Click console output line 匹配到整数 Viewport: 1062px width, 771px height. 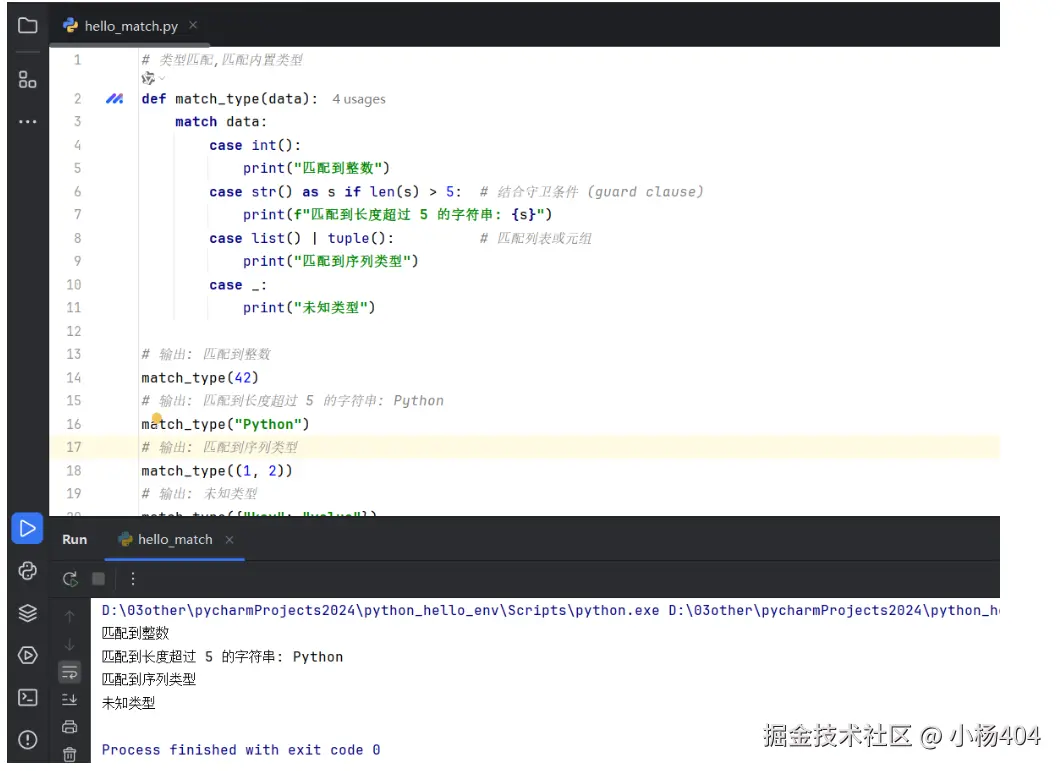click(x=135, y=633)
